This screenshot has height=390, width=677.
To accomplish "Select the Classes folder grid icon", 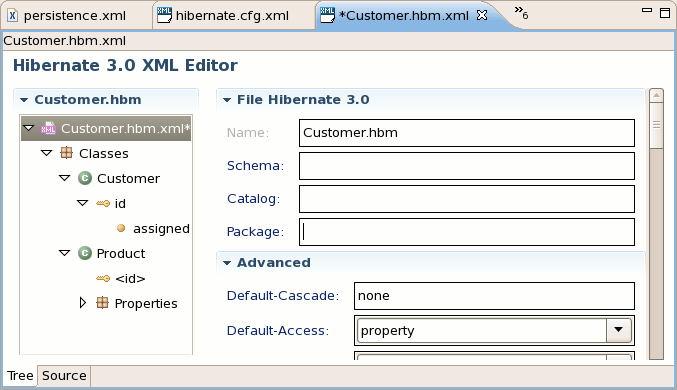I will pyautogui.click(x=66, y=153).
